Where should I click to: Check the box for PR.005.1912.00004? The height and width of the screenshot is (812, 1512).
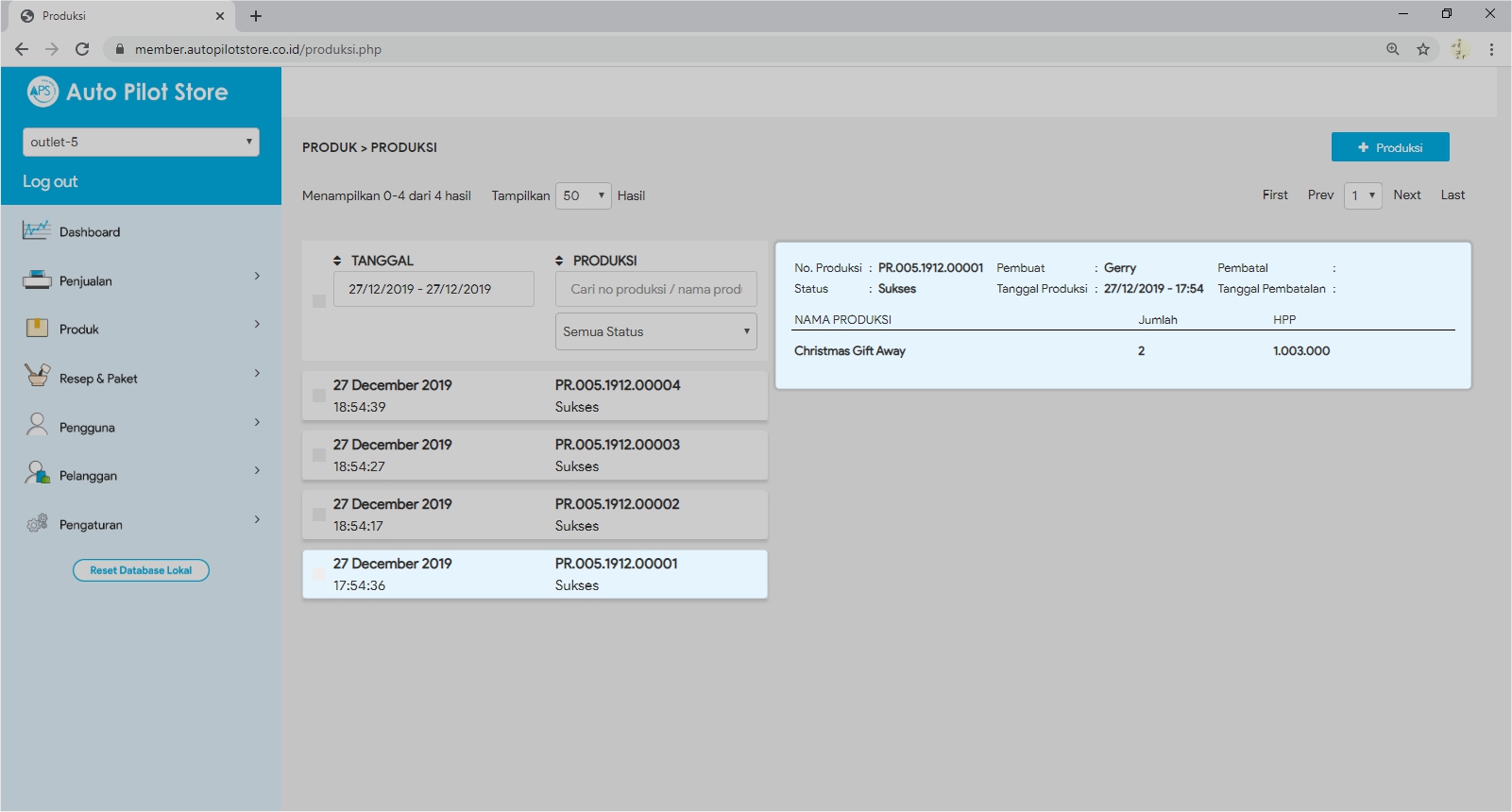(319, 397)
